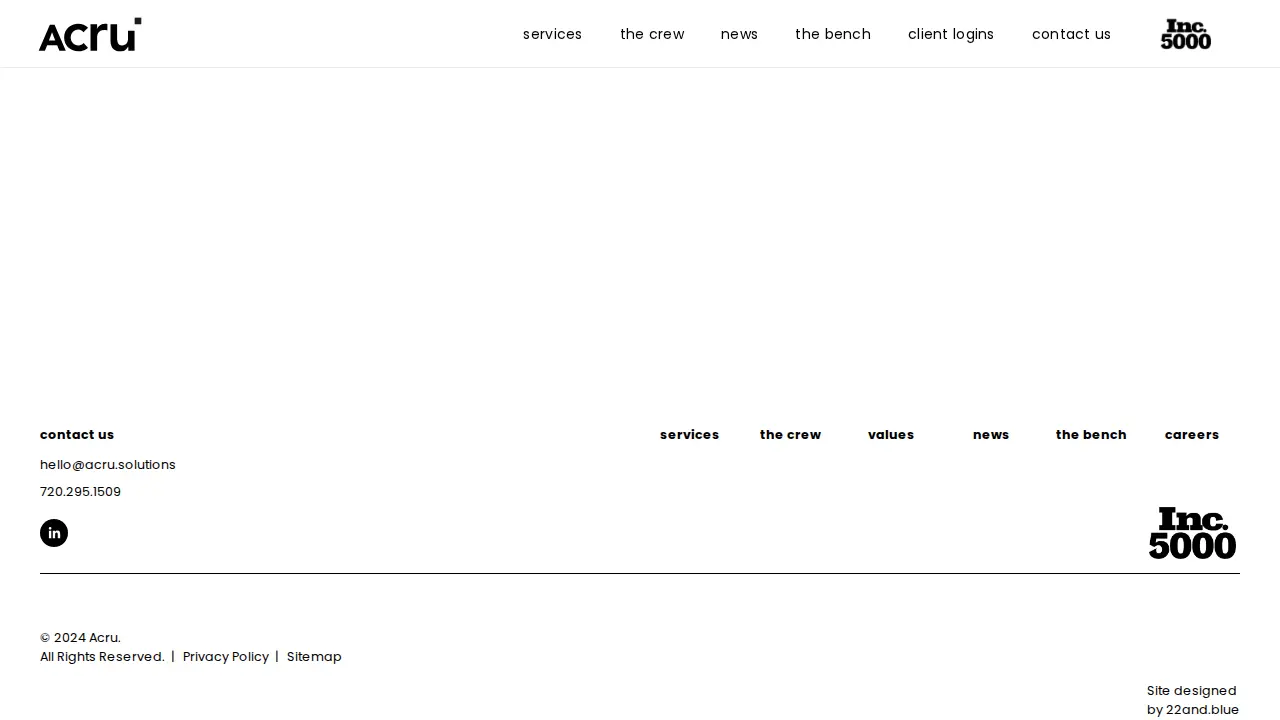Open the values footer link
The image size is (1280, 720).
(891, 435)
